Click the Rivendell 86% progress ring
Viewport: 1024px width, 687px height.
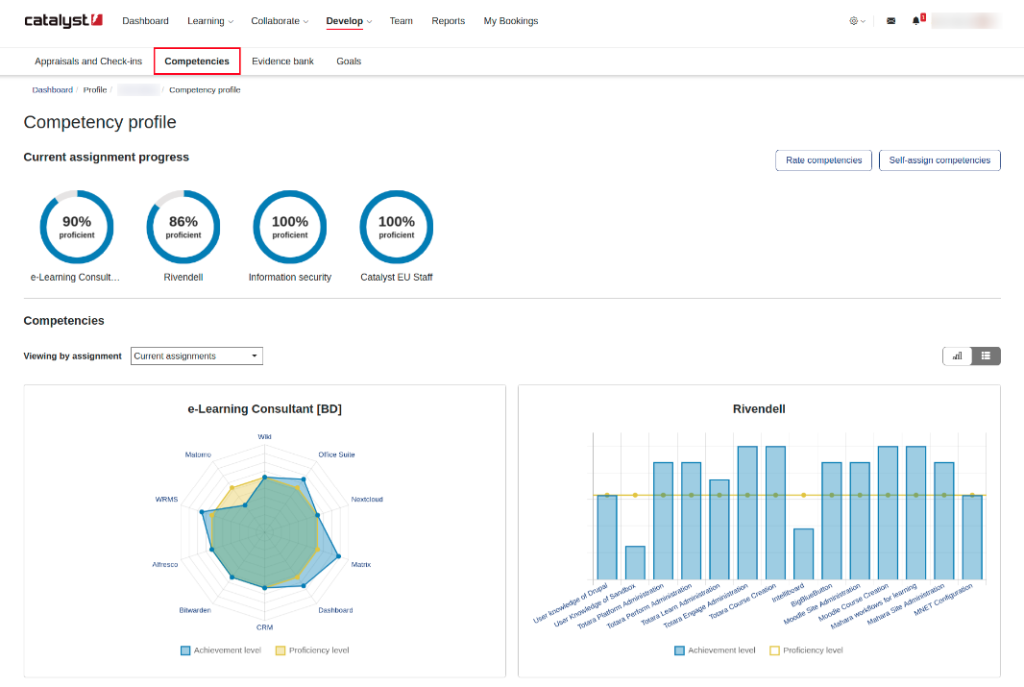tap(183, 227)
